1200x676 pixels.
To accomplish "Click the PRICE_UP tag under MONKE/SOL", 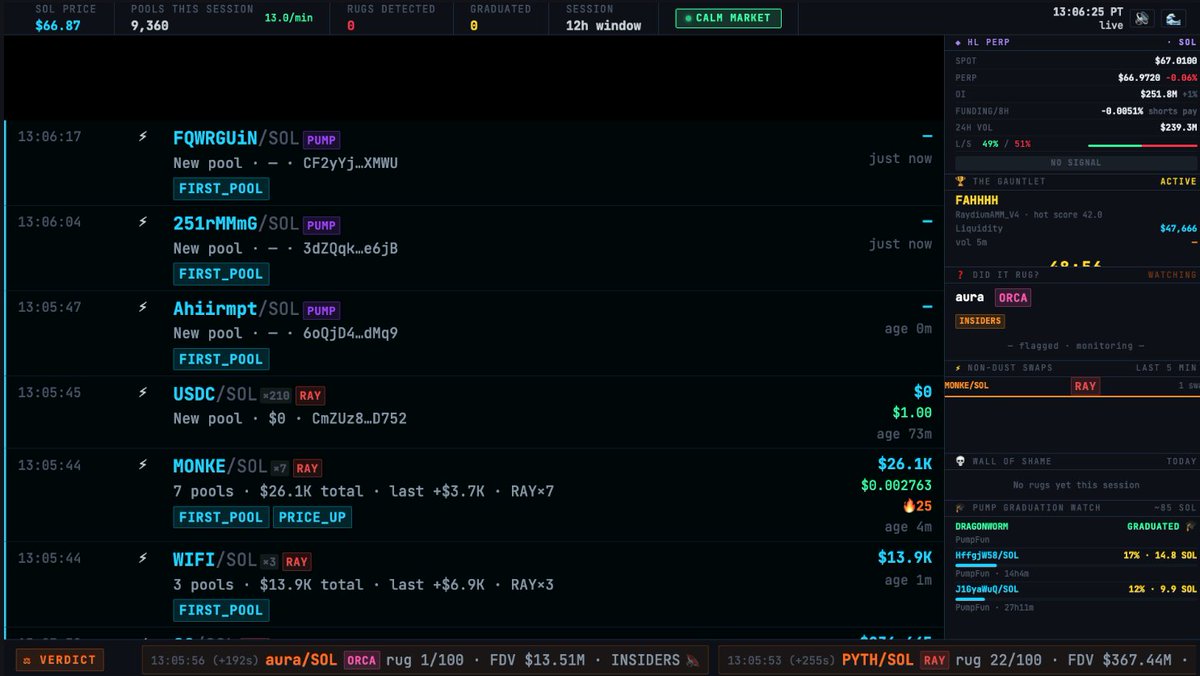I will click(x=312, y=517).
